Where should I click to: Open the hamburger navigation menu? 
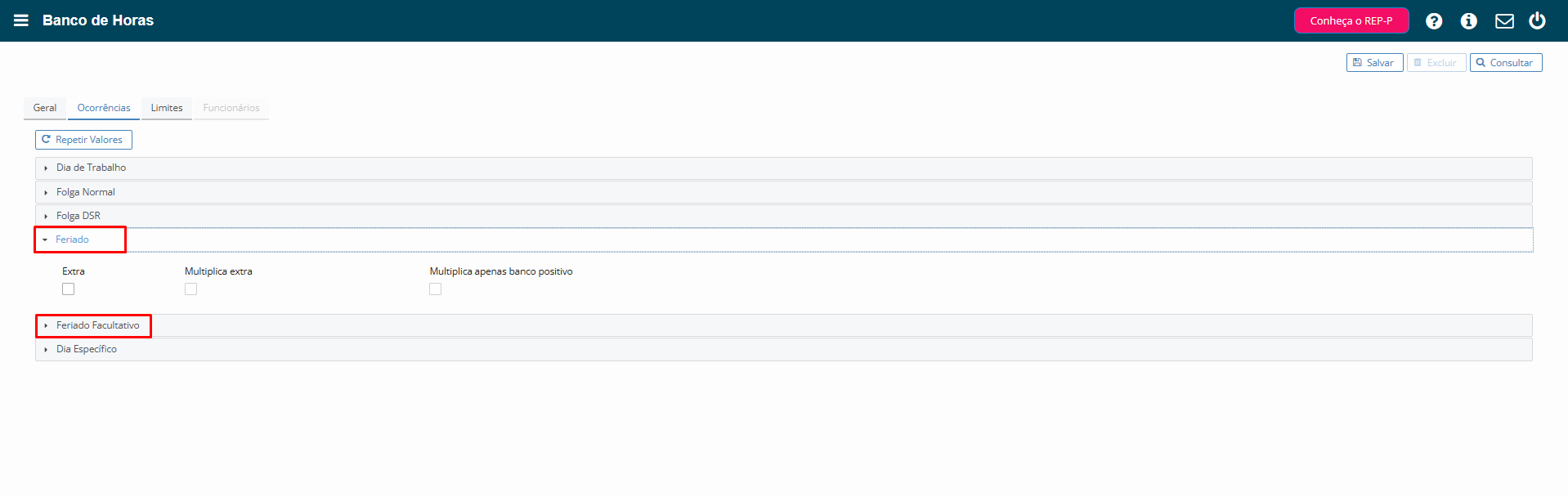[x=21, y=20]
